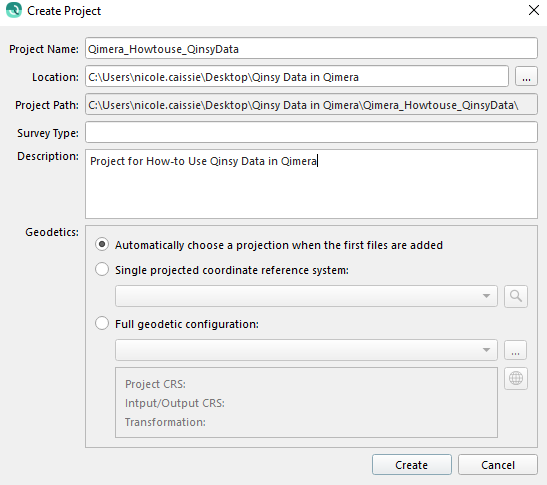Click the Cancel button
The image size is (547, 485).
pos(498,465)
